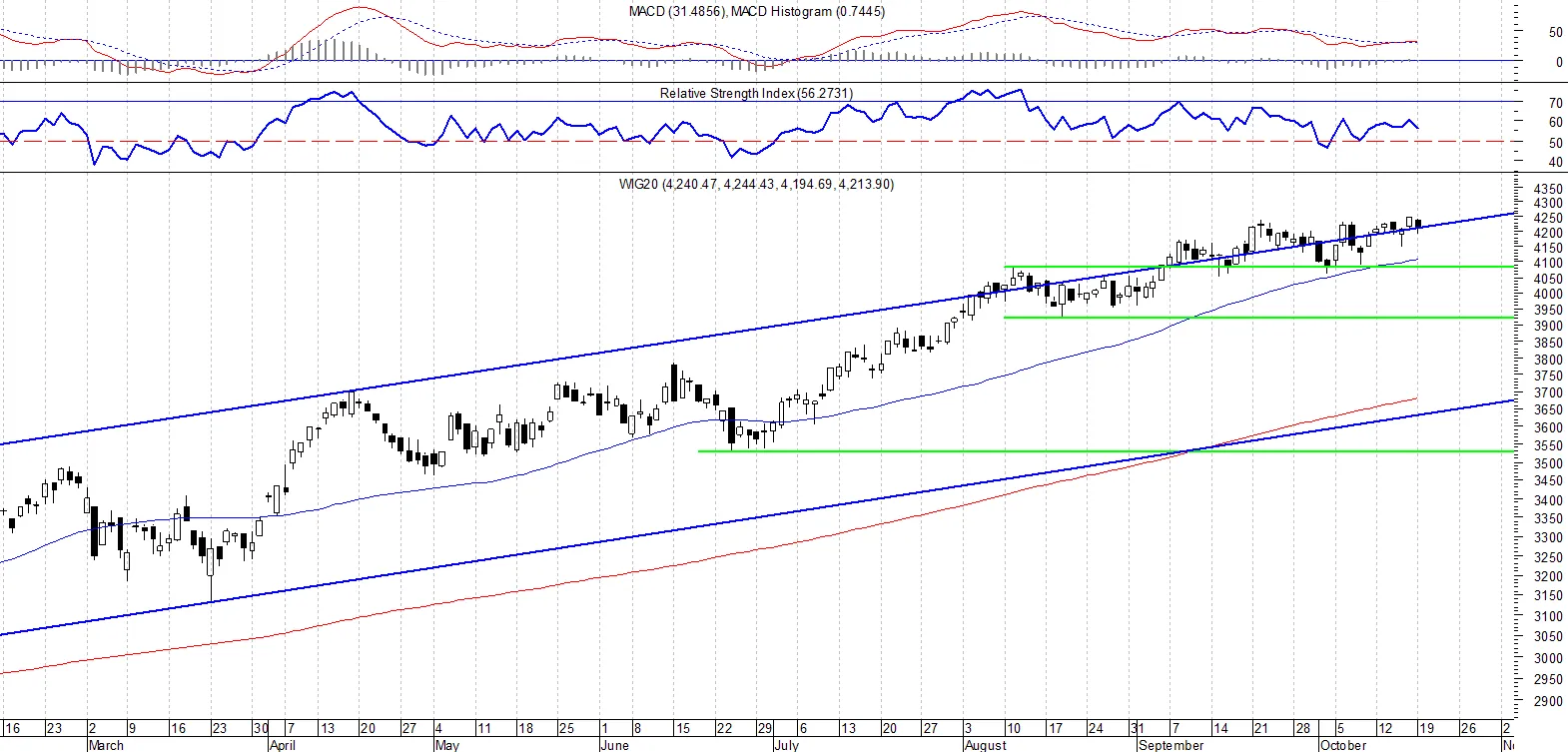Click the May month label on time axis
The image size is (1568, 752).
pyautogui.click(x=446, y=745)
